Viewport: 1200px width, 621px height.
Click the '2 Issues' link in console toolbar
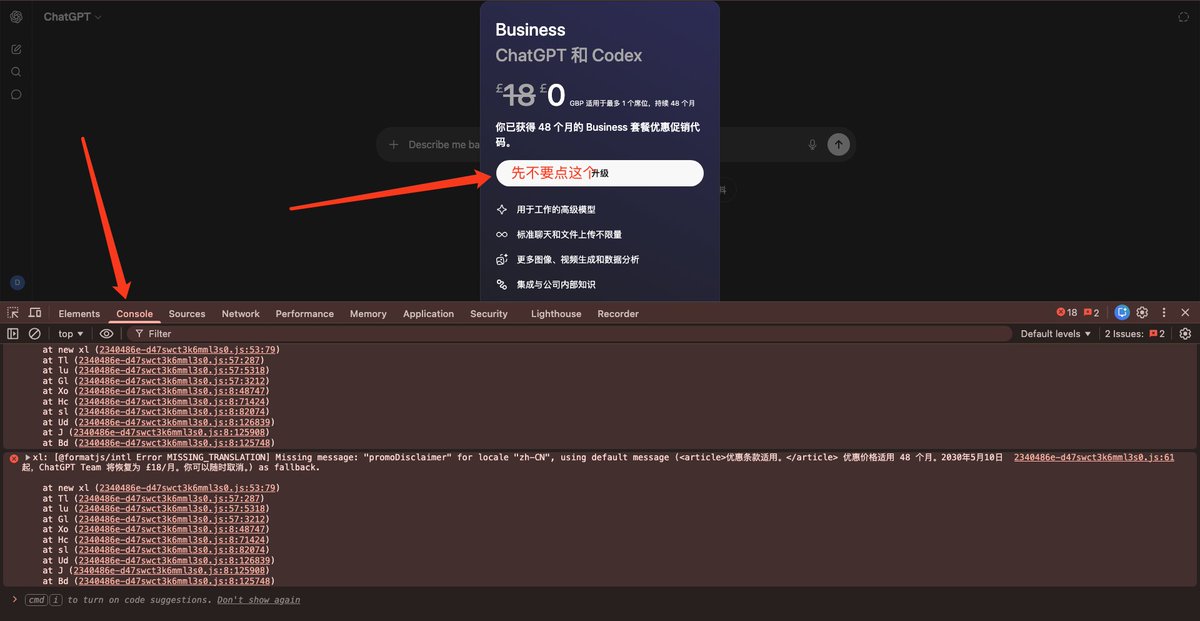(1134, 334)
